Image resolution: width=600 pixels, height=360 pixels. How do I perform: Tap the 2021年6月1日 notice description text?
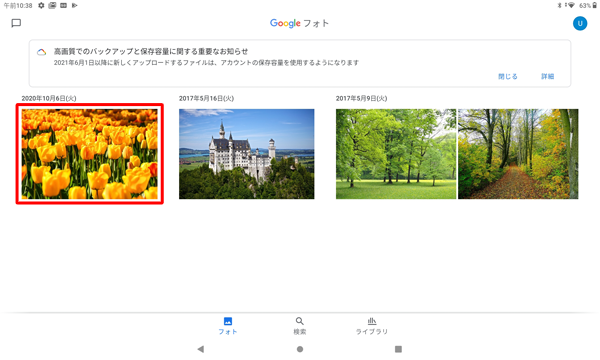coord(206,63)
